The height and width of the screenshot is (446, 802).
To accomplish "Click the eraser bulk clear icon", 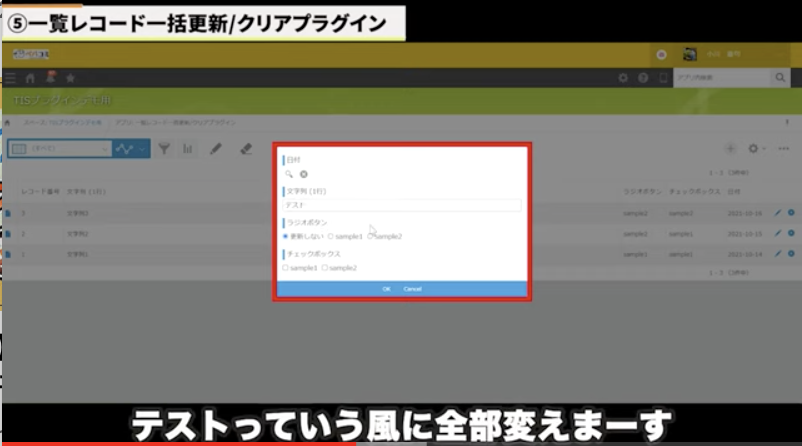I will pos(246,148).
